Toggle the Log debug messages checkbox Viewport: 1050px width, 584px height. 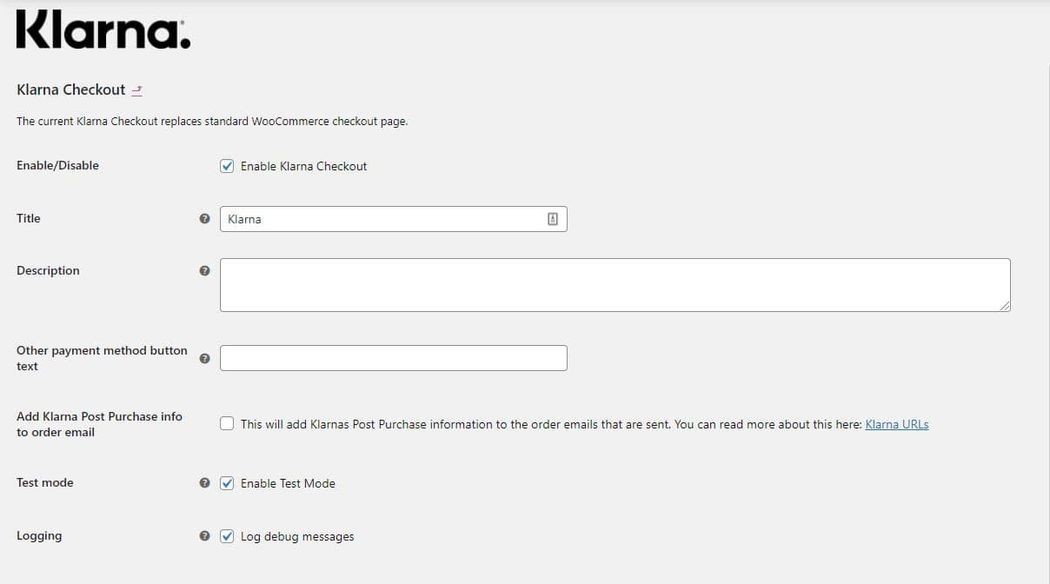(227, 536)
